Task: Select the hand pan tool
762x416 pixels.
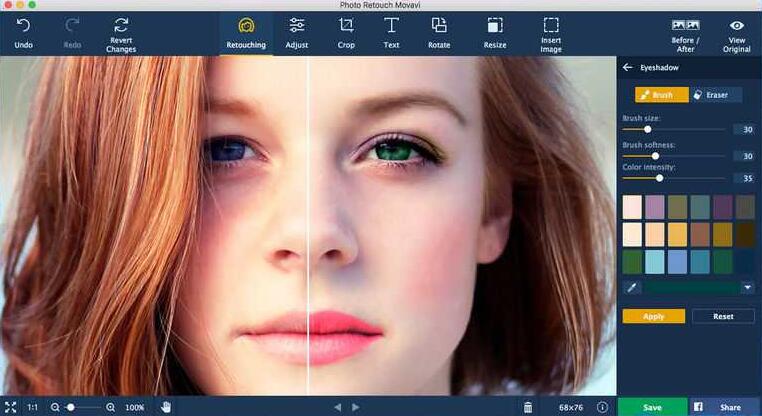Action: point(166,407)
